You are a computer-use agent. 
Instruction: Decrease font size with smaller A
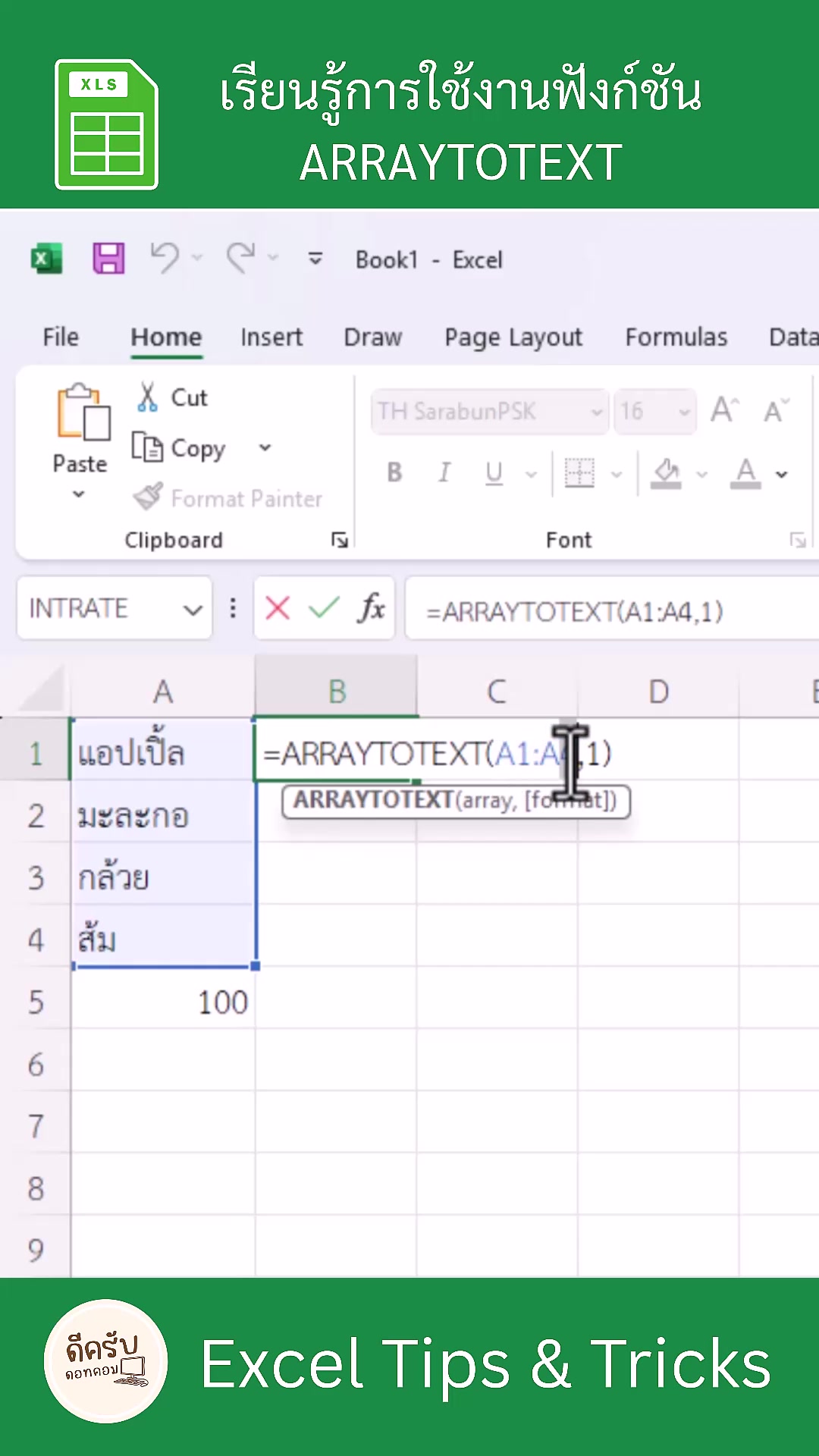(777, 410)
